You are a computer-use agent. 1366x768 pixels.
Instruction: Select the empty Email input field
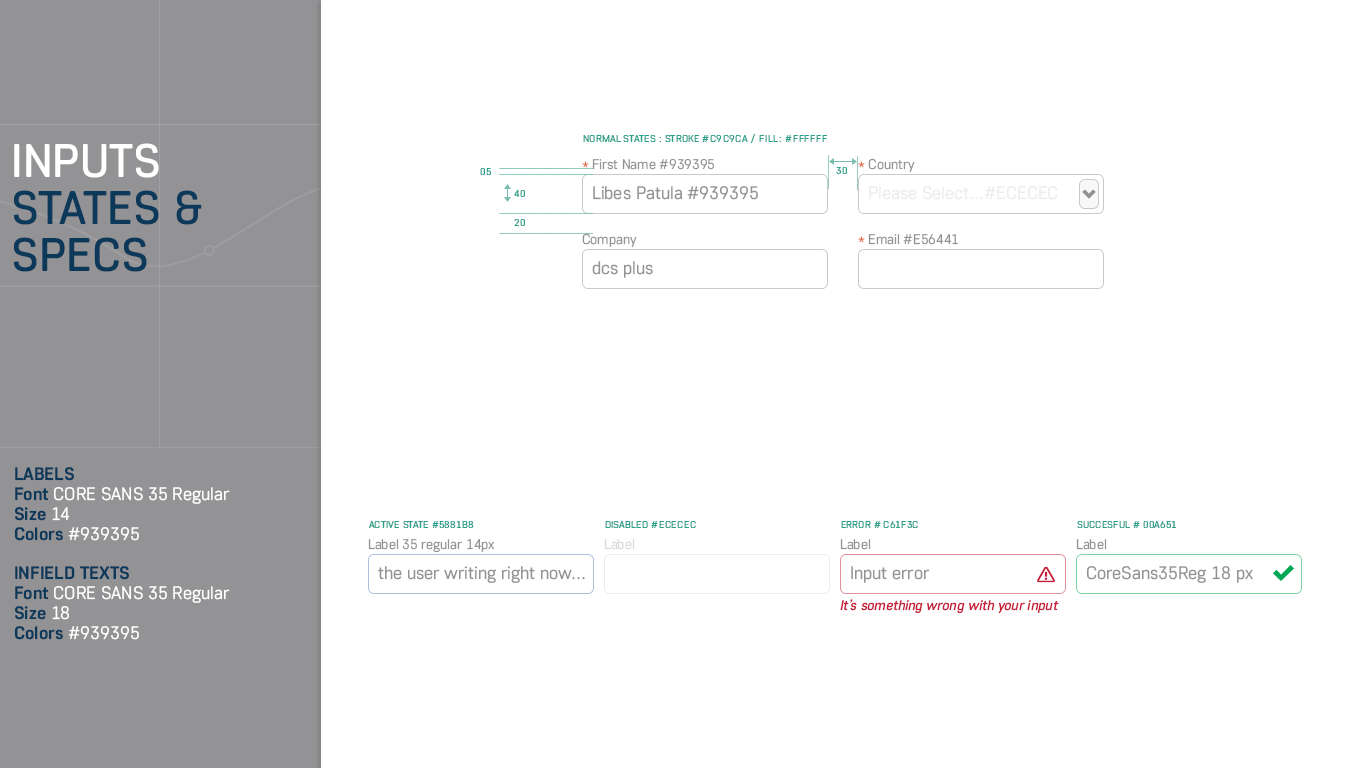980,269
